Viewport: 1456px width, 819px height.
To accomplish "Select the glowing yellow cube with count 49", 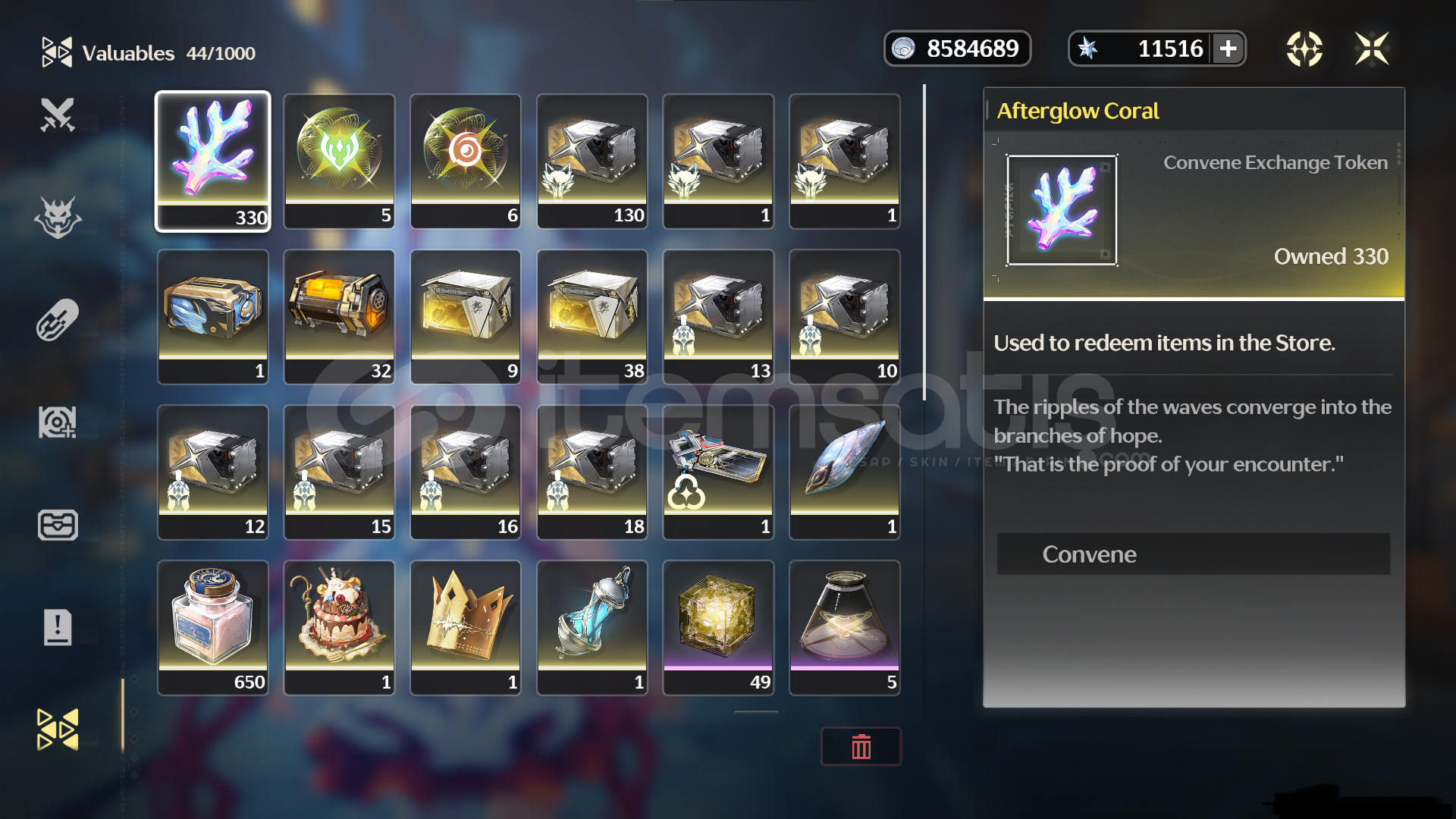I will pyautogui.click(x=718, y=628).
